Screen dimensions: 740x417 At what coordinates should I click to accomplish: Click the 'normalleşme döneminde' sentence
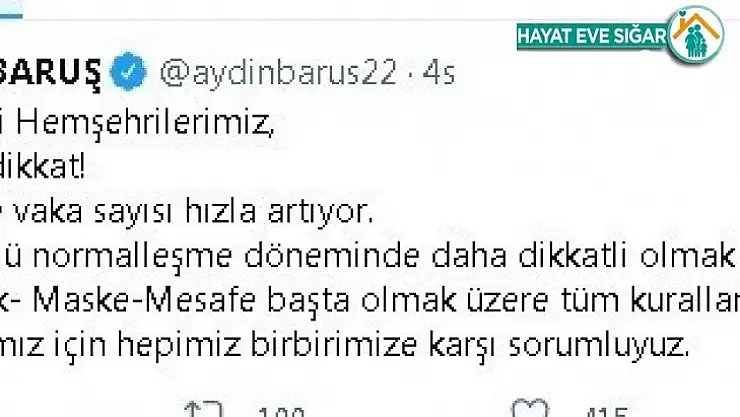pos(226,256)
